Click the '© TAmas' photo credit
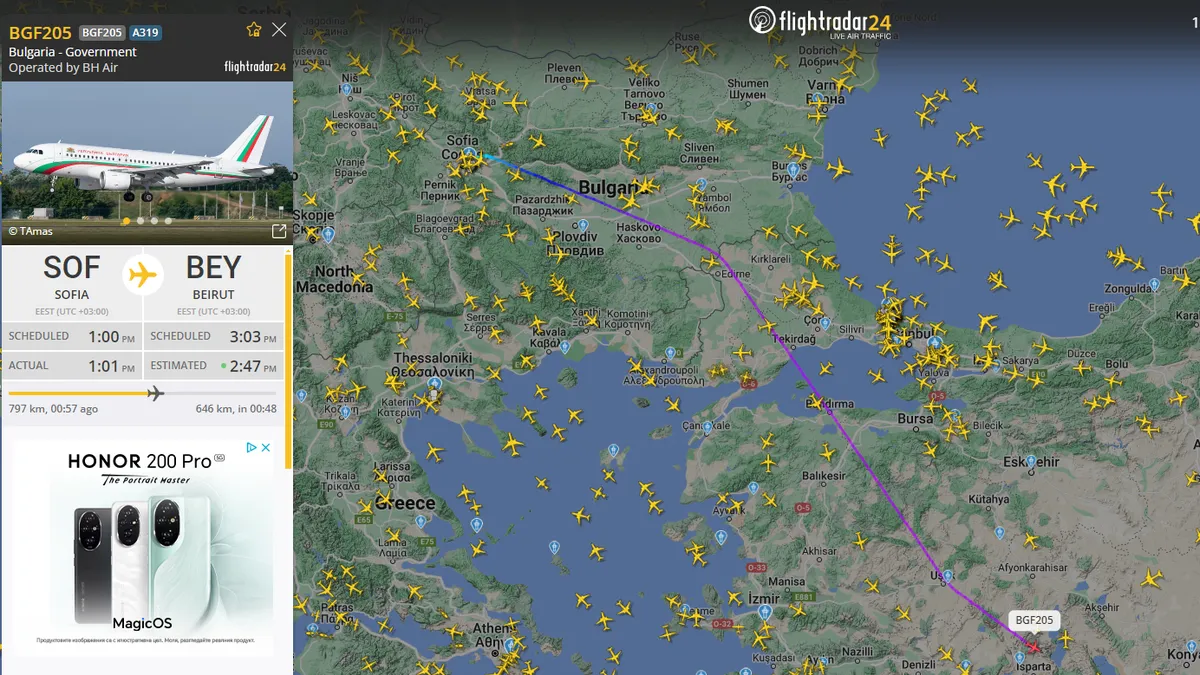This screenshot has width=1200, height=675. tap(31, 231)
